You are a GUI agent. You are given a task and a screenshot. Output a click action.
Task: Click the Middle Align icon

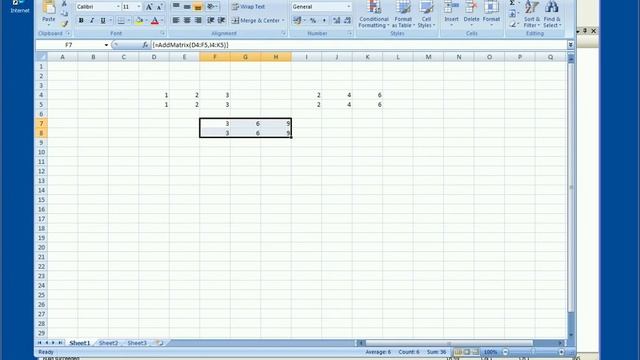(x=187, y=7)
